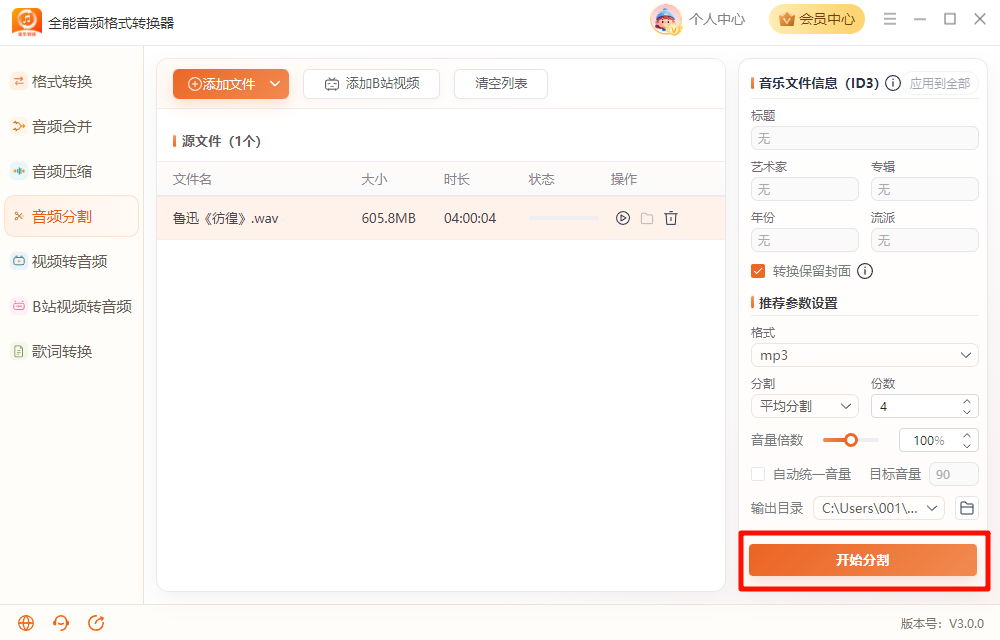Select the 音频分割 tab
The width and height of the screenshot is (1000, 640).
71,216
